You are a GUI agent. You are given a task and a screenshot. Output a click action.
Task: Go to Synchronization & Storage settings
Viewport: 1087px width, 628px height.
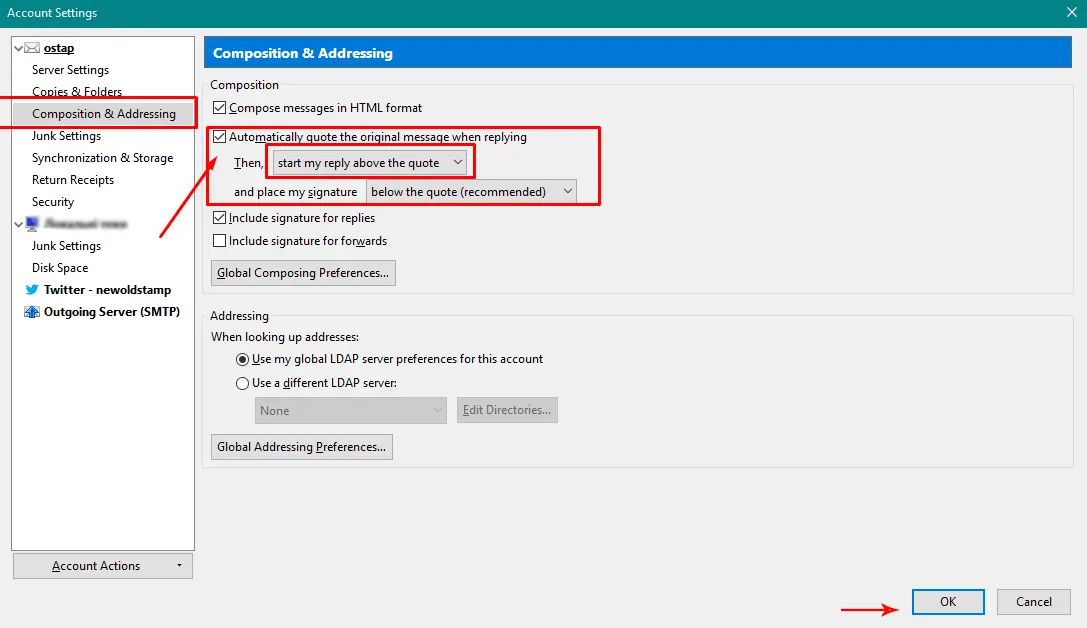(103, 158)
